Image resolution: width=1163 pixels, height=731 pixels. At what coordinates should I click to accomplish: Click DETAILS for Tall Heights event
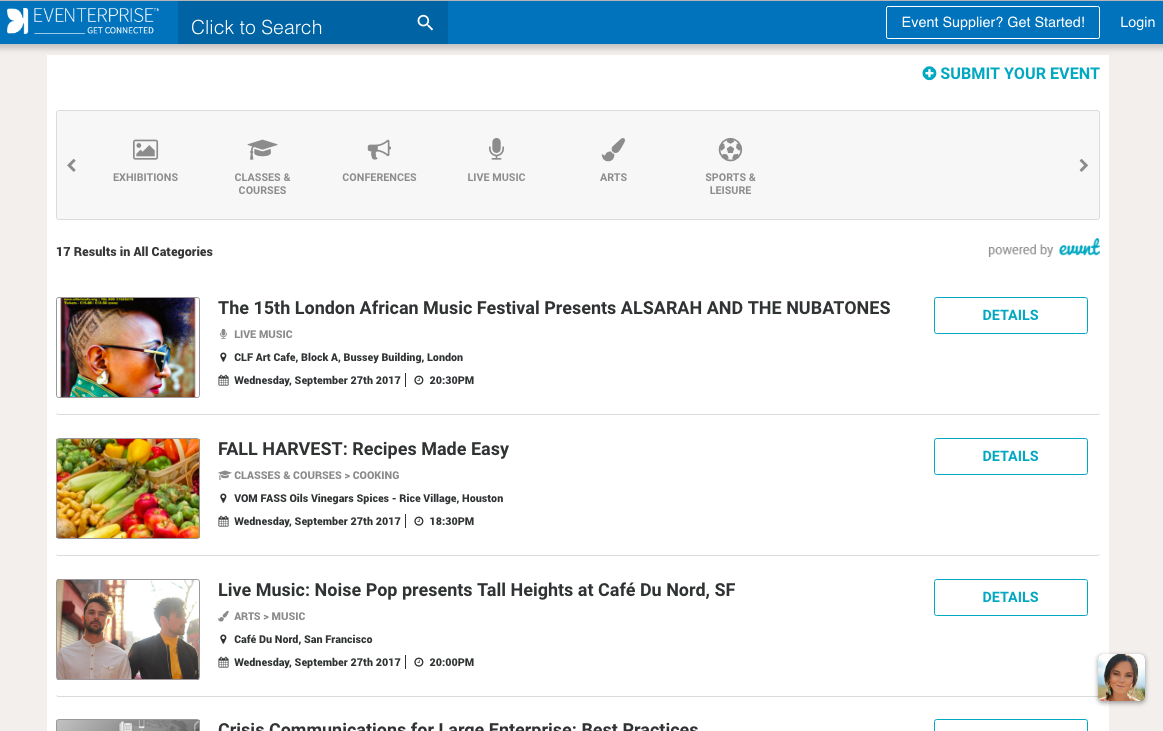point(1010,598)
